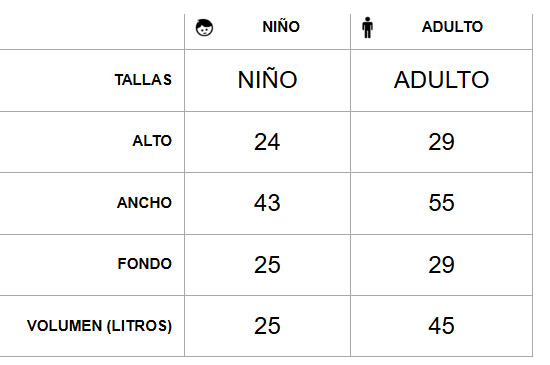This screenshot has width=550, height=365.
Task: Click the adult ALTO value 29
Action: pos(441,142)
